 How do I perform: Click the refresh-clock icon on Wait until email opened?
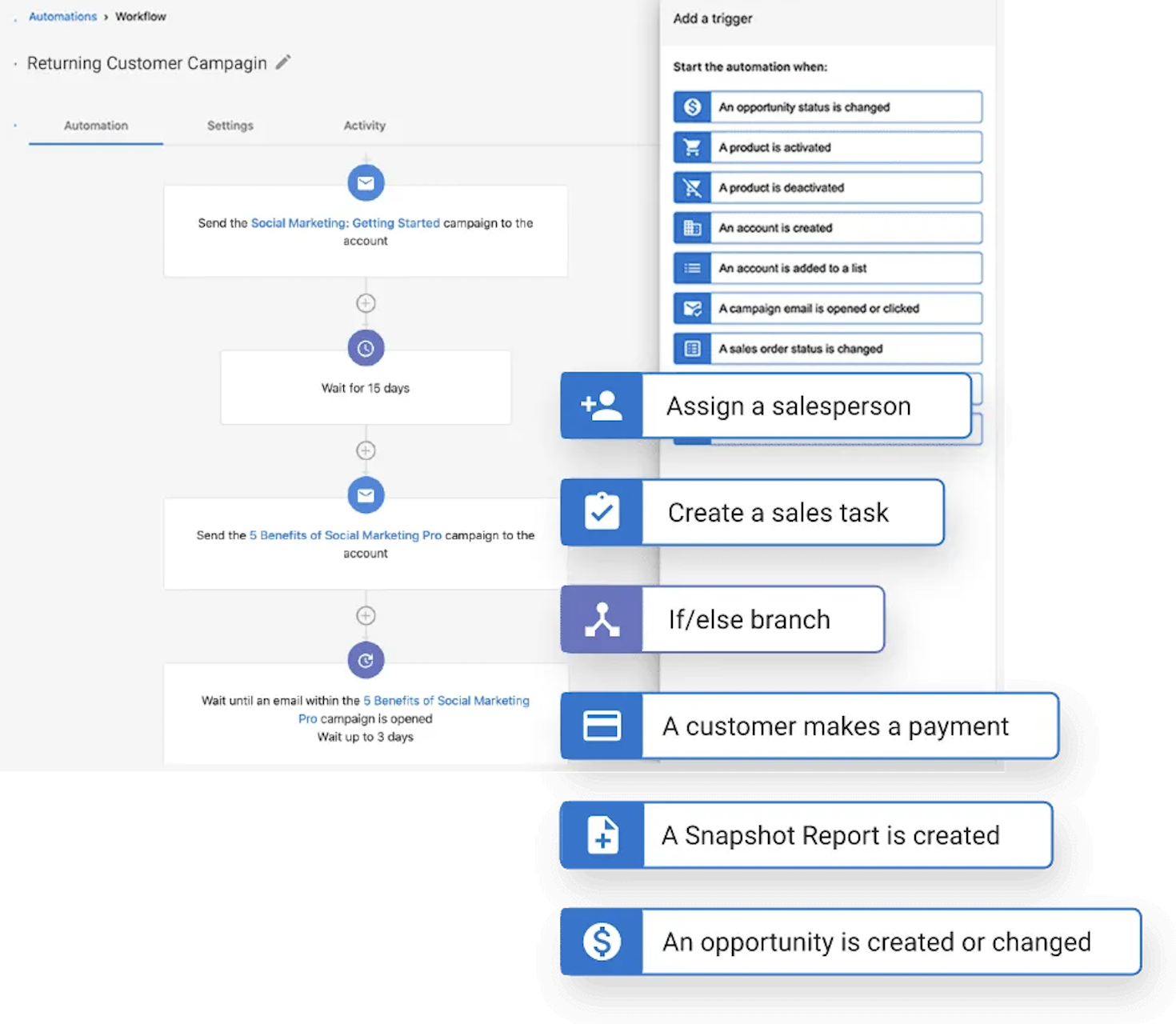pos(366,660)
